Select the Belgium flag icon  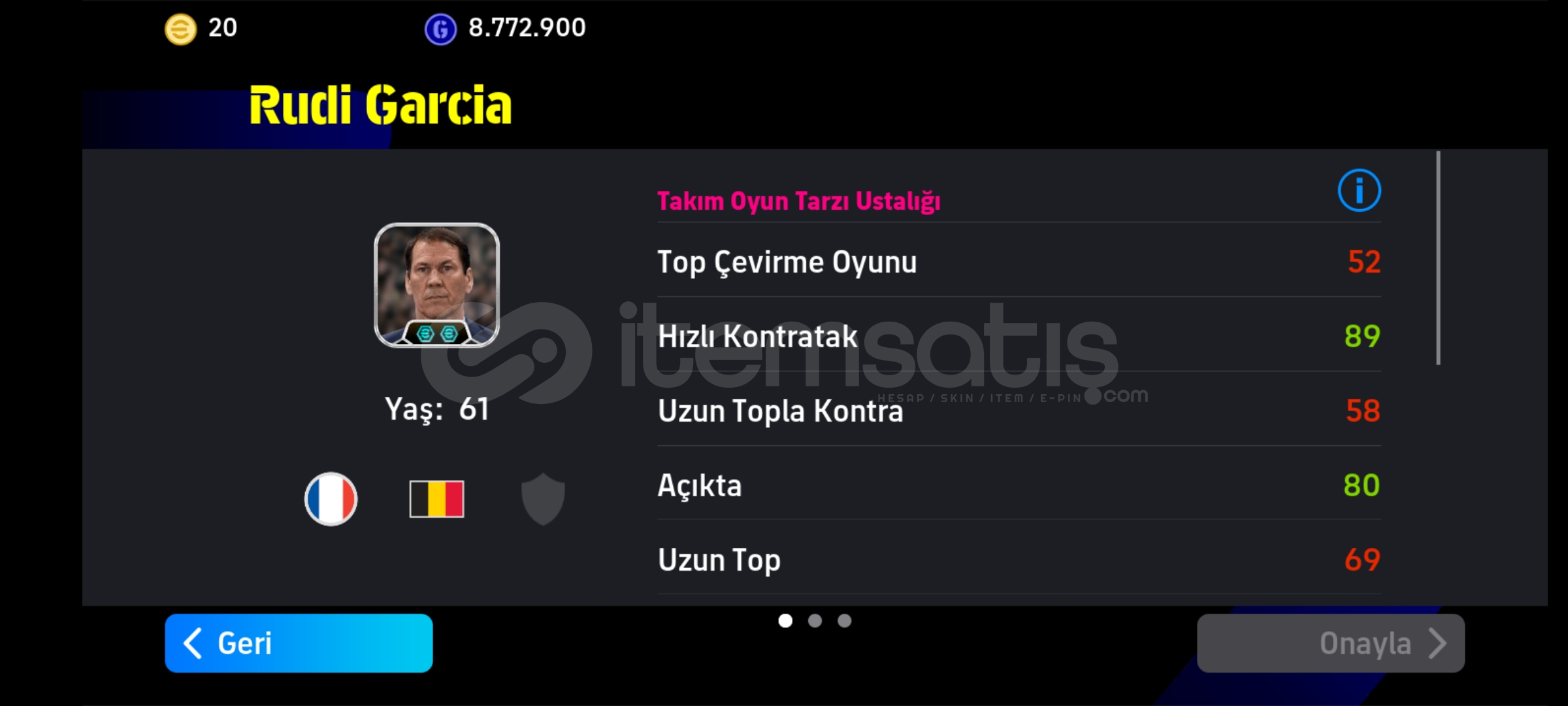(436, 499)
